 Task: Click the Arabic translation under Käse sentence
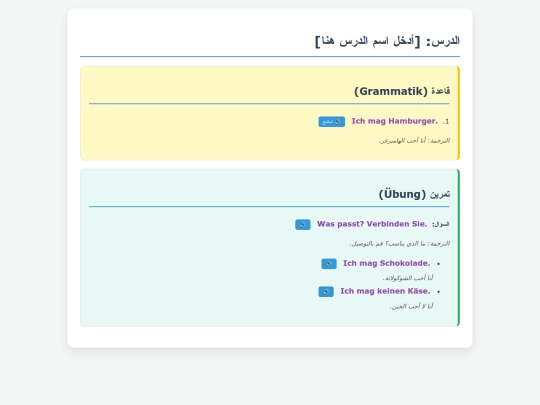click(x=412, y=306)
